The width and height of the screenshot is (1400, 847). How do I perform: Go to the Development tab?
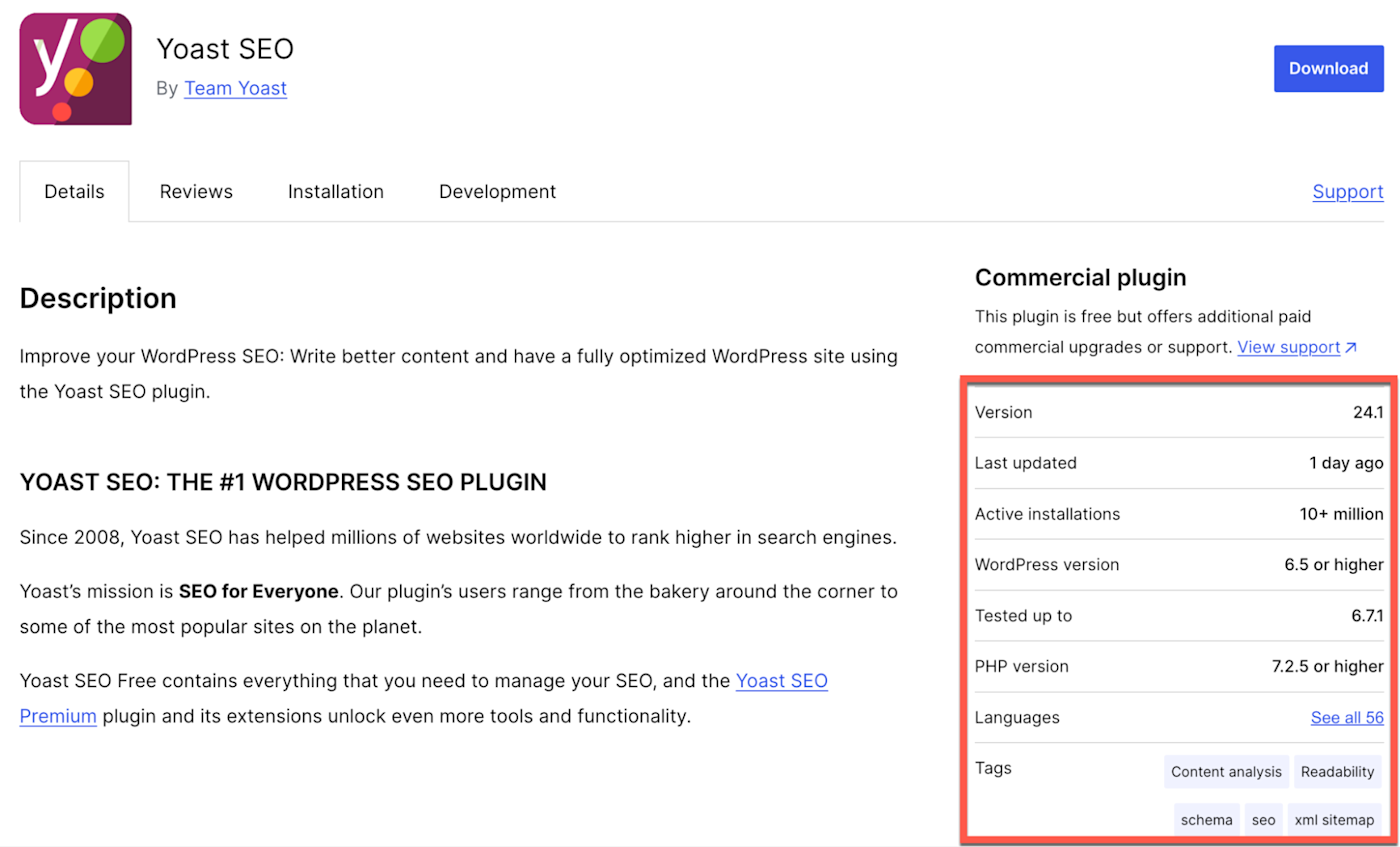[x=497, y=191]
